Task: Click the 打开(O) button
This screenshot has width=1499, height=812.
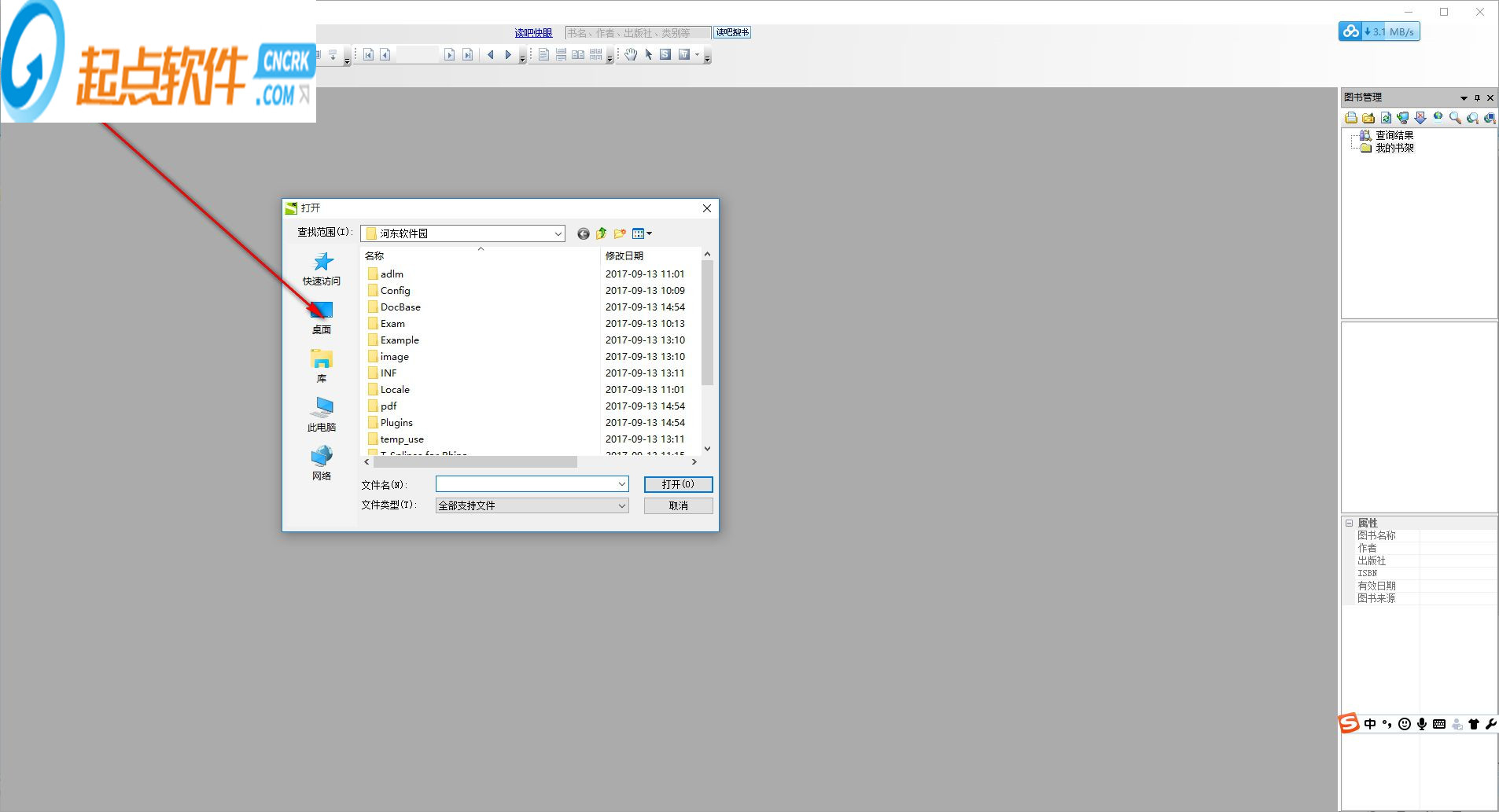Action: 678,484
